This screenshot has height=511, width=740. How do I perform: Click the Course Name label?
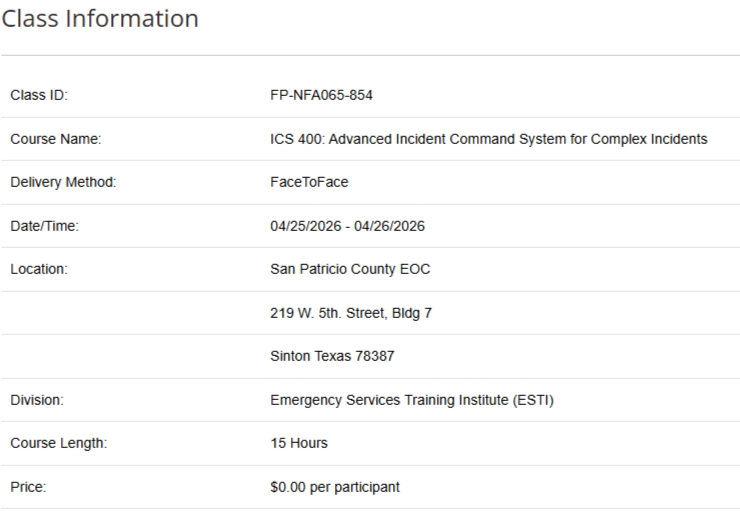point(53,139)
